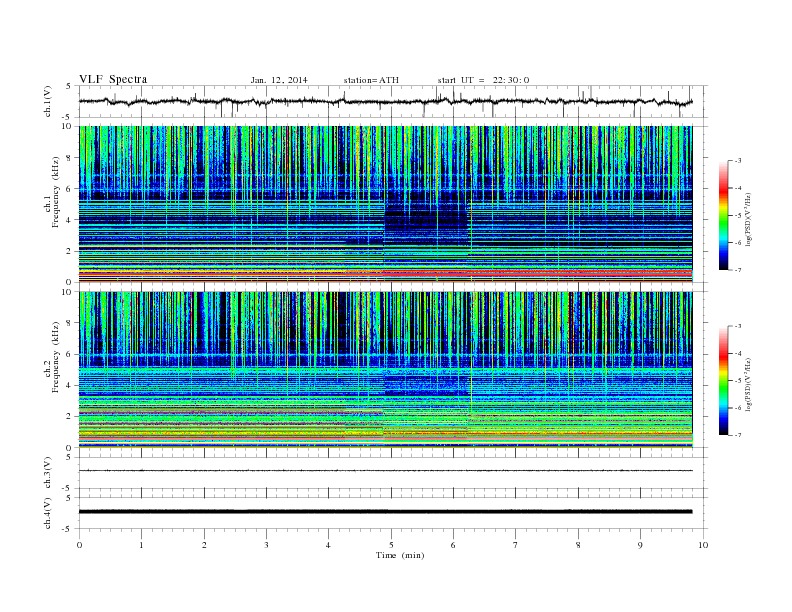This screenshot has height=612, width=792.
Task: Click the "3" tick on the time axis
Action: point(266,545)
